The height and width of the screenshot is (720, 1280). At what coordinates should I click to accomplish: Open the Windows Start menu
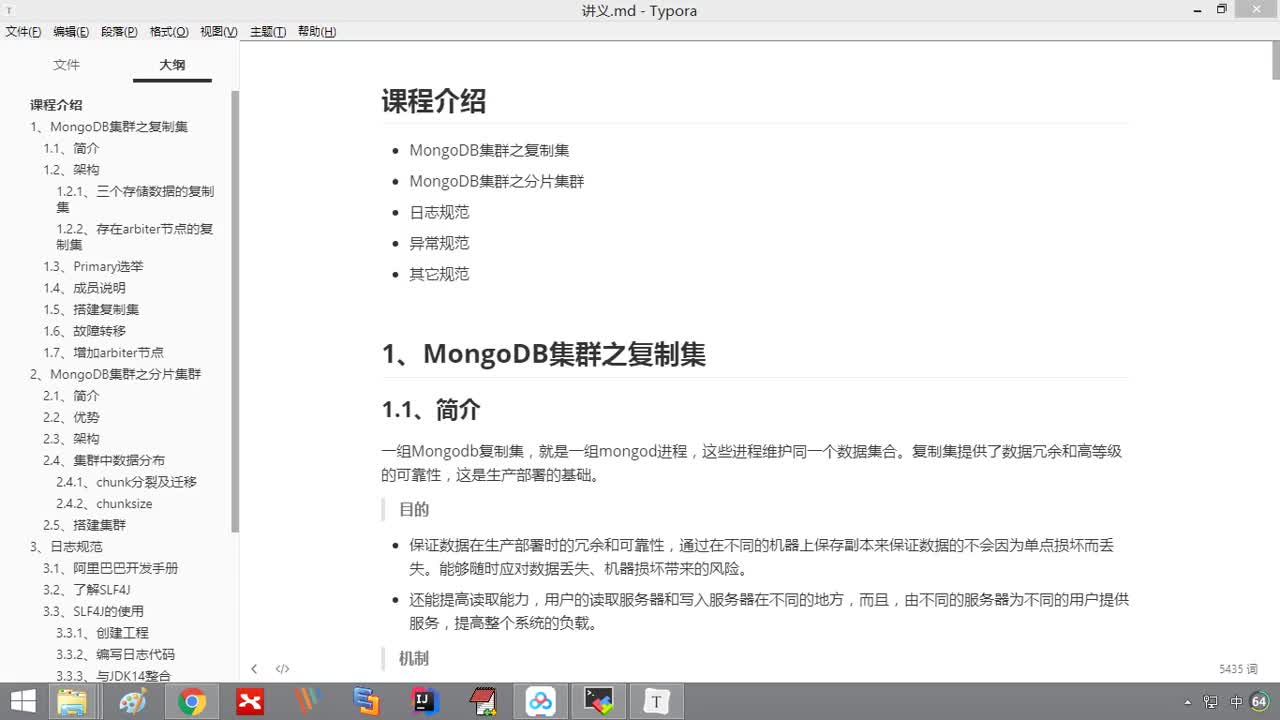[23, 702]
